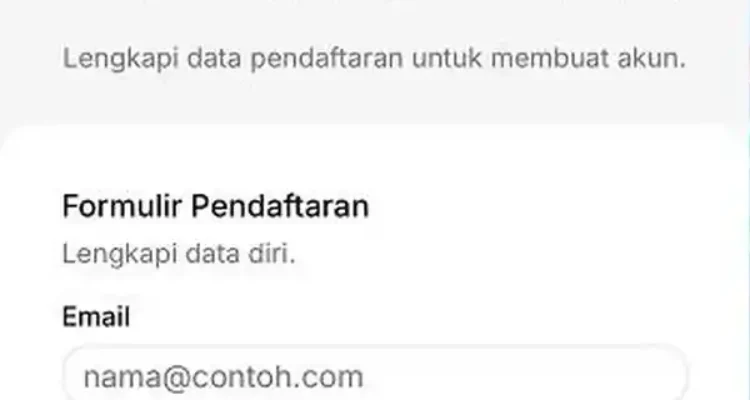Select the Email field label
The width and height of the screenshot is (750, 400).
click(96, 318)
